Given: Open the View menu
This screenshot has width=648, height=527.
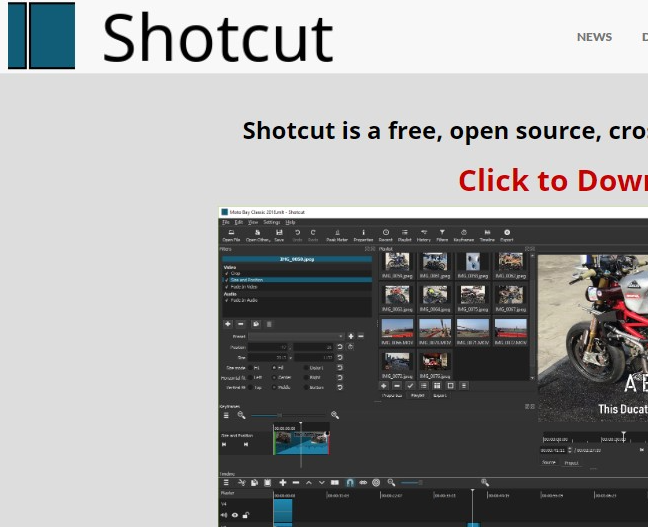Looking at the screenshot, I should pos(253,222).
